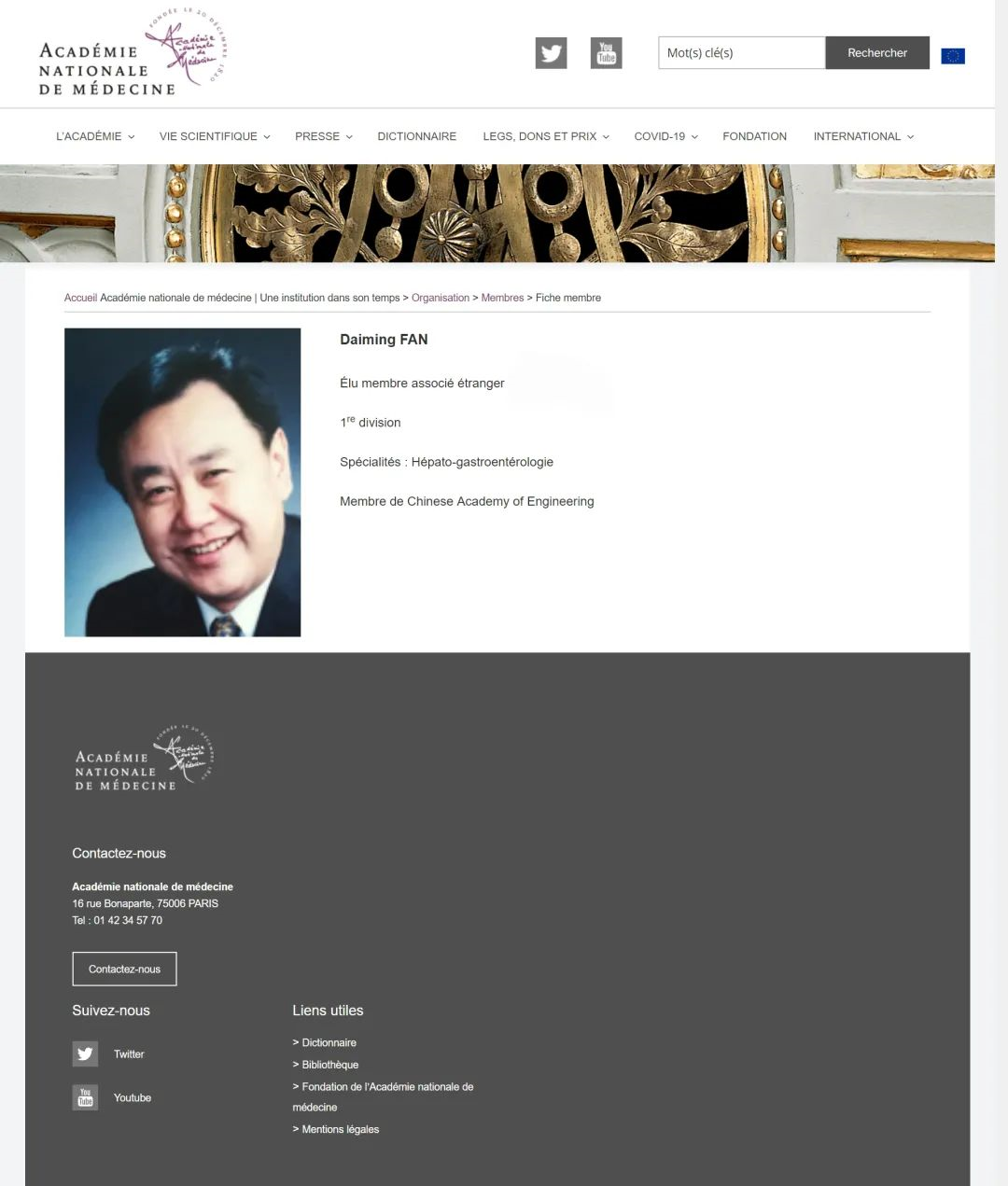Open the YouTube icon in the header
Image resolution: width=1008 pixels, height=1186 pixels.
[x=606, y=53]
